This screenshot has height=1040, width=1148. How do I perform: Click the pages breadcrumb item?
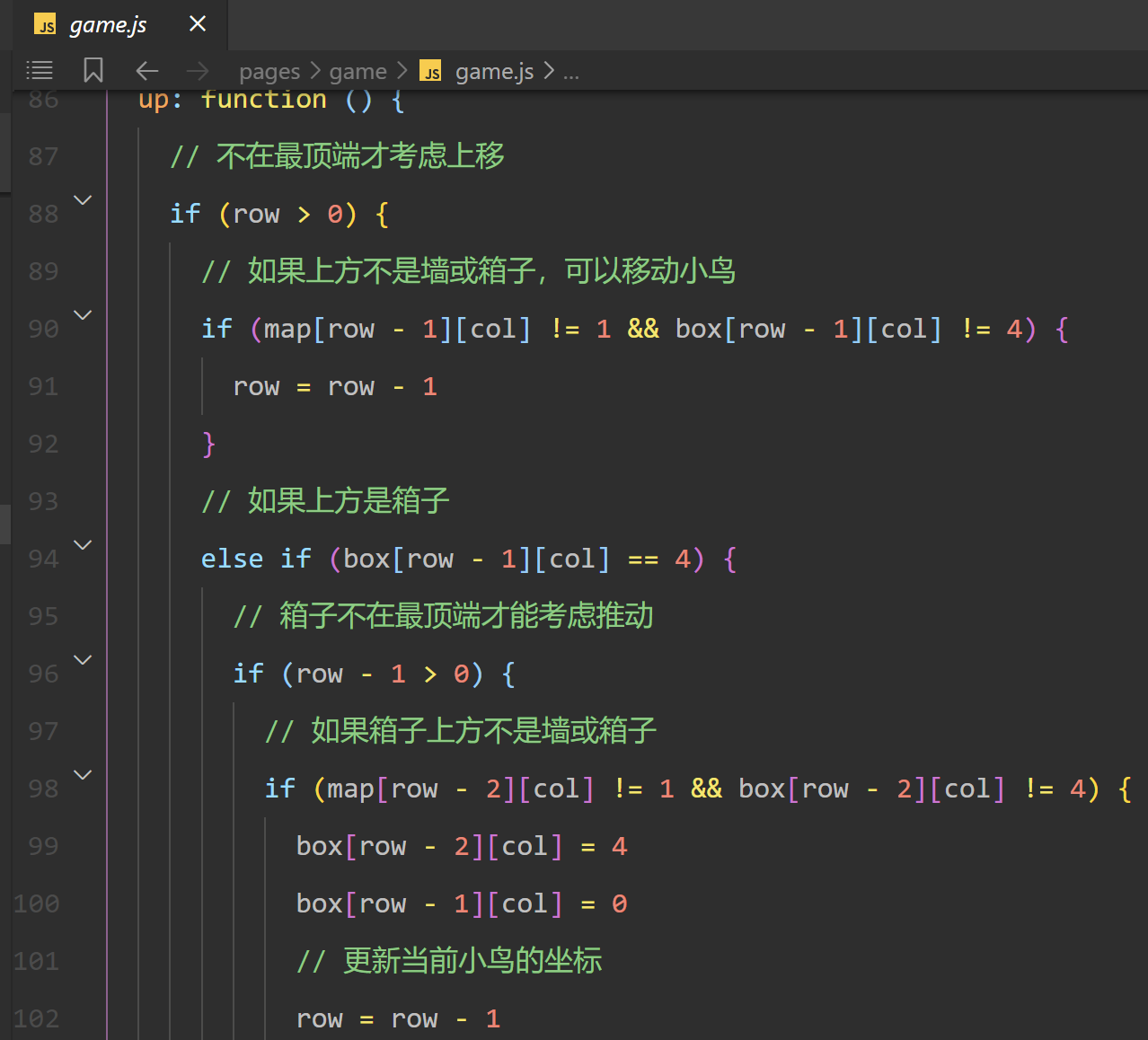[269, 70]
